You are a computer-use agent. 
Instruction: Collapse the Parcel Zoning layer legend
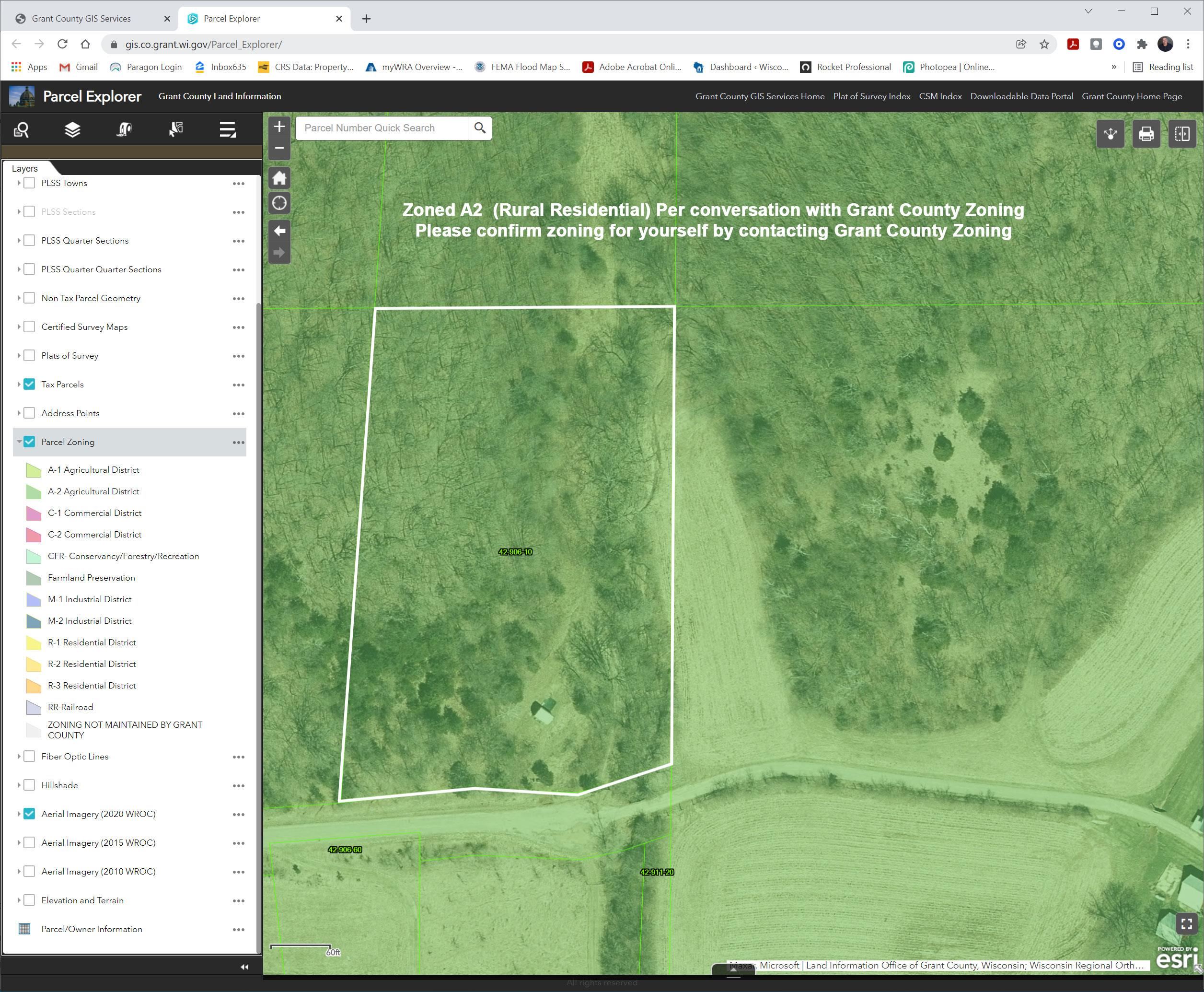click(19, 442)
